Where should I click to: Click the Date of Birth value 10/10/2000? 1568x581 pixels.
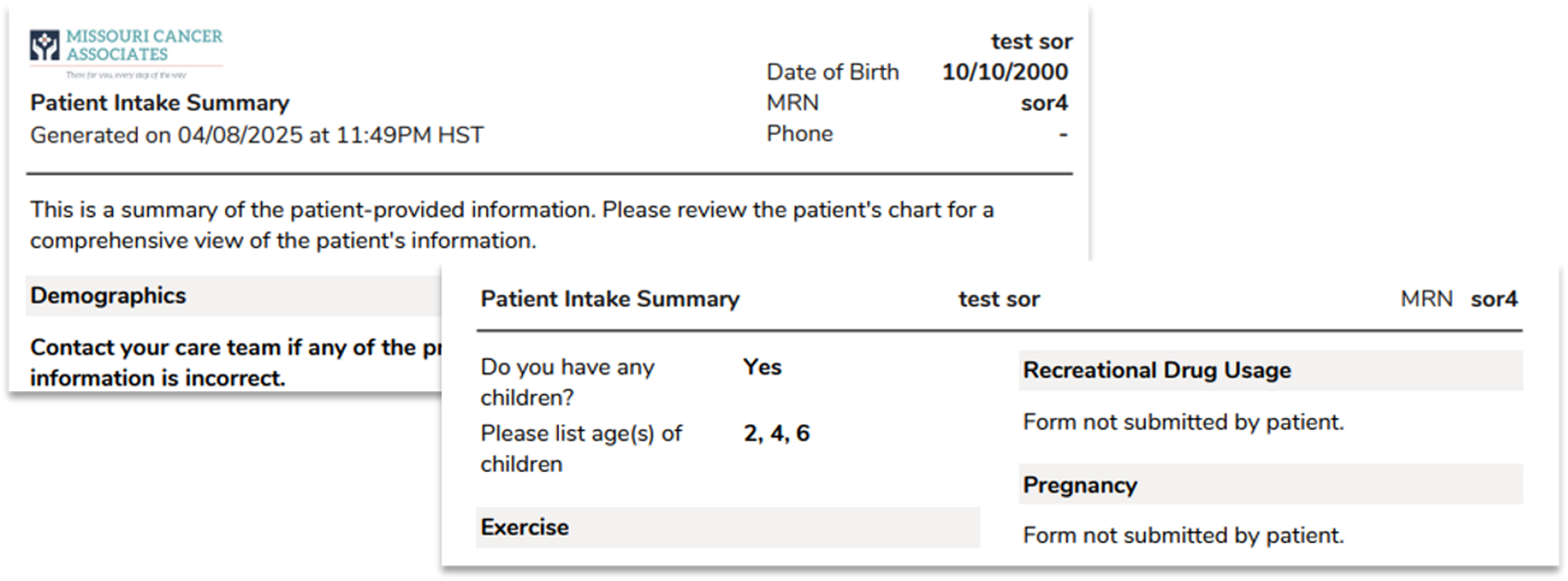coord(1004,72)
